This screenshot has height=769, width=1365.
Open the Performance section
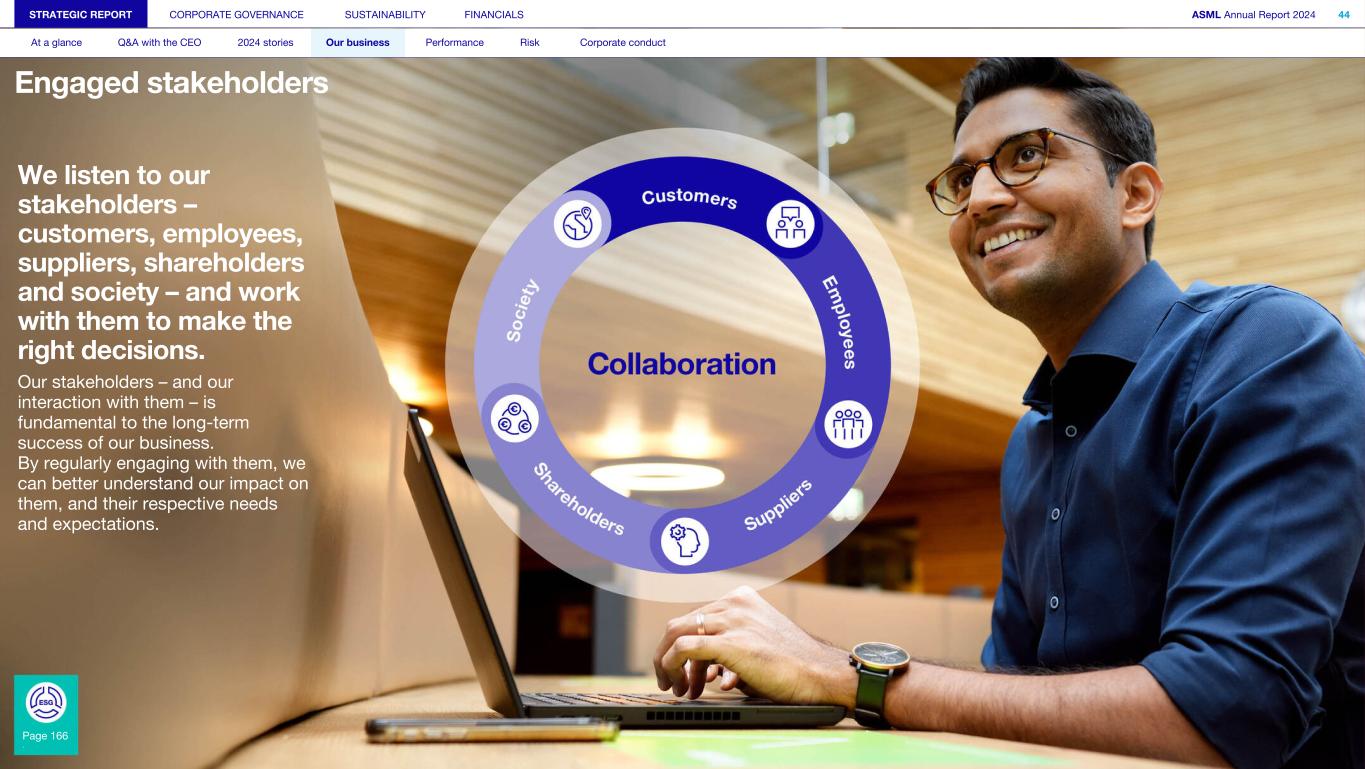(455, 43)
